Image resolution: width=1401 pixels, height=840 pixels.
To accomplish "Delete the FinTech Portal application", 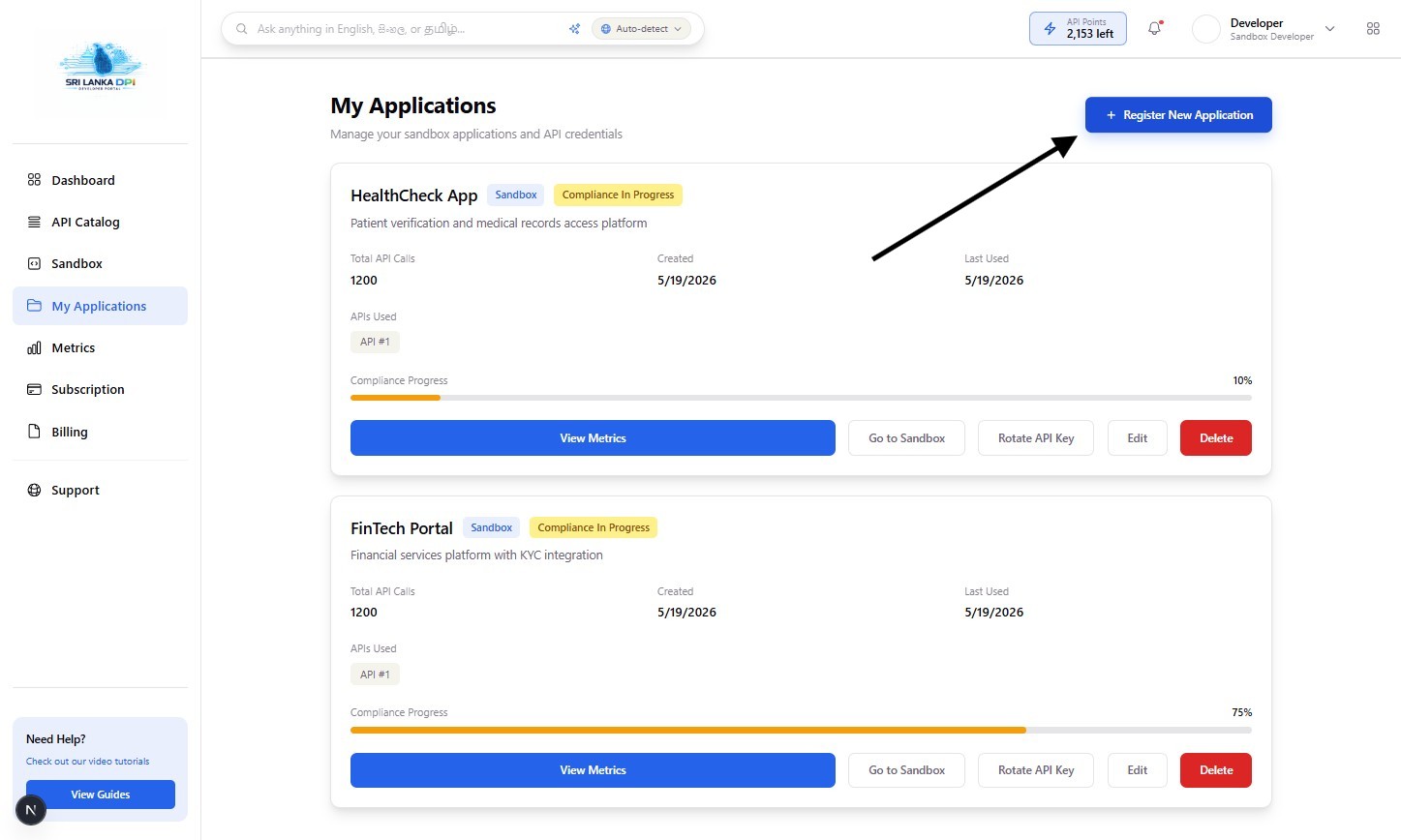I will [1216, 770].
